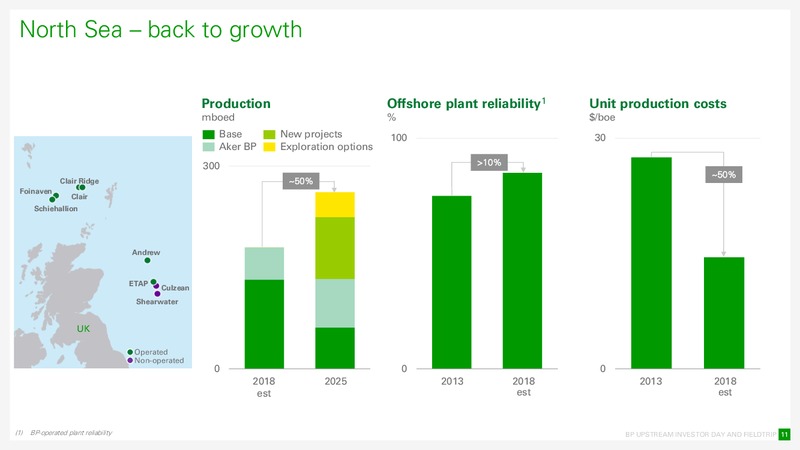Click the 'Shearwater' map label
Screen dimensions: 800x450
coord(157,302)
